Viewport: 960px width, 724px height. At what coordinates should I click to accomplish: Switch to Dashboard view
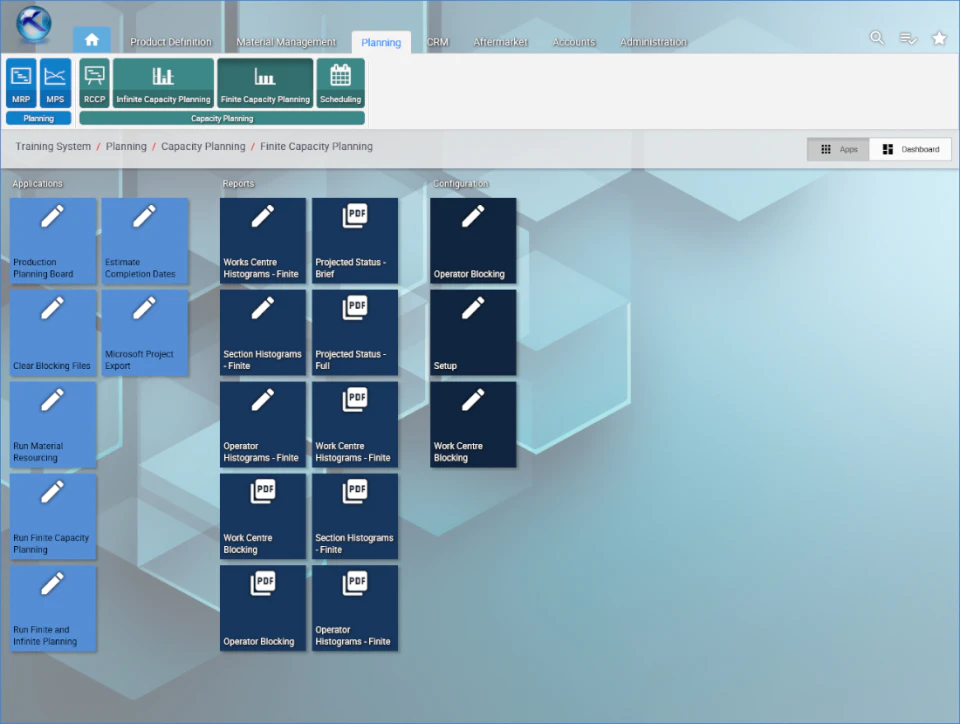click(x=910, y=149)
